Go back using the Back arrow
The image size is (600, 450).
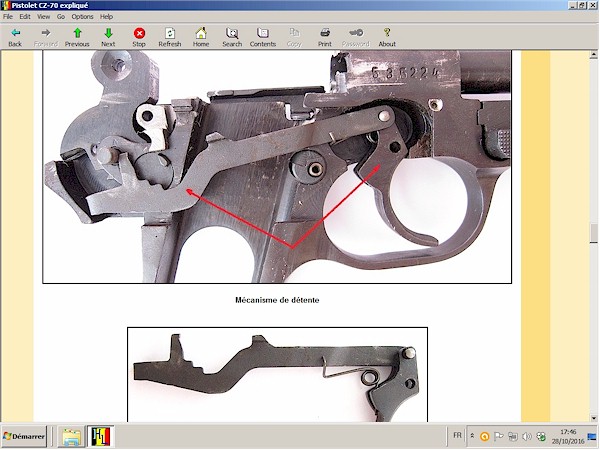[15, 37]
